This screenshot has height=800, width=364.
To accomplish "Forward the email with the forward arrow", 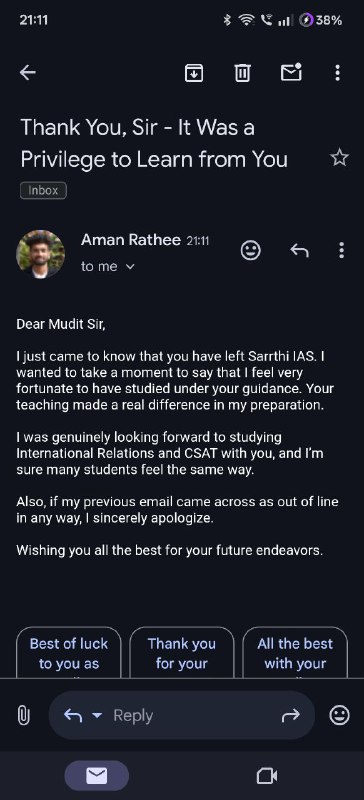I will (x=290, y=716).
